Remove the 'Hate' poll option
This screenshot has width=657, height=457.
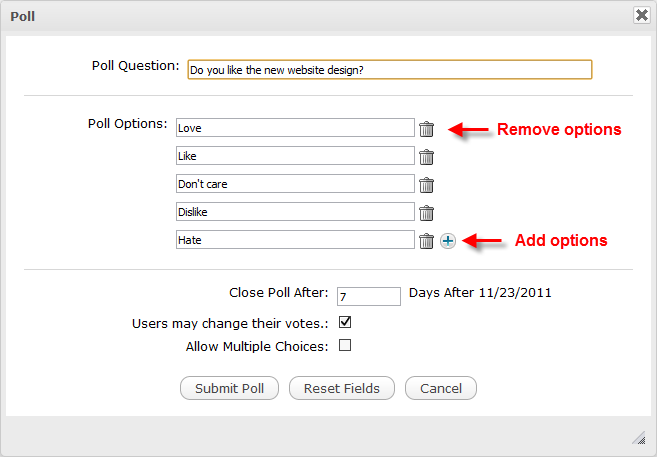point(427,241)
